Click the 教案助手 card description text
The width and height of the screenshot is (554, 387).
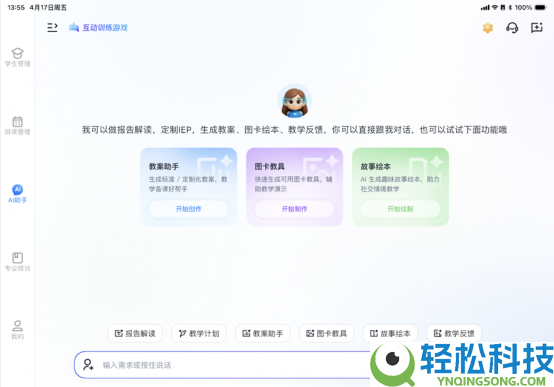(188, 184)
